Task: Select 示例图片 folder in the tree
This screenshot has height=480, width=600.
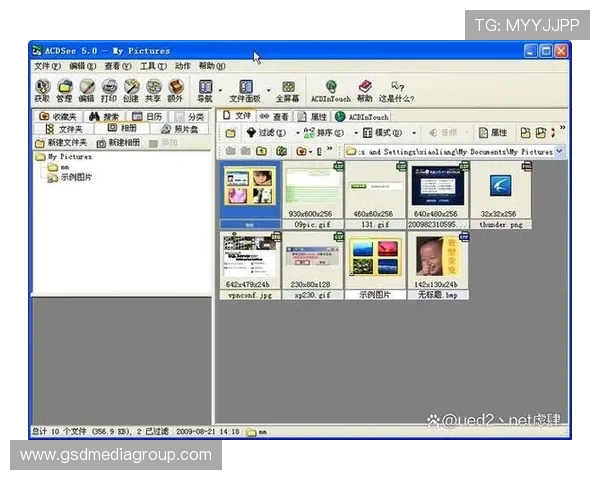Action: [75, 177]
